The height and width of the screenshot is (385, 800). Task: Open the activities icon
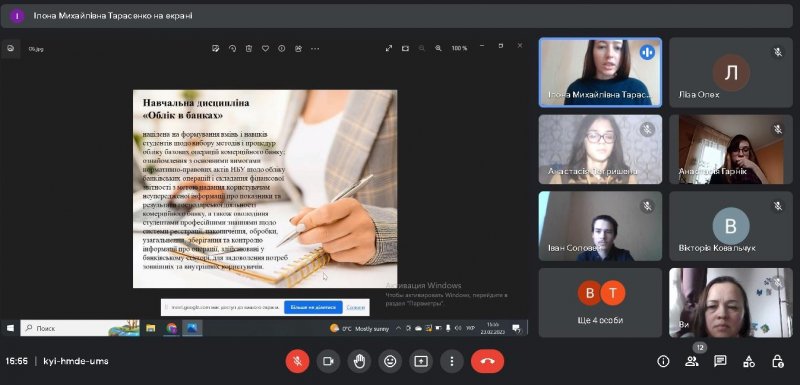tap(749, 362)
